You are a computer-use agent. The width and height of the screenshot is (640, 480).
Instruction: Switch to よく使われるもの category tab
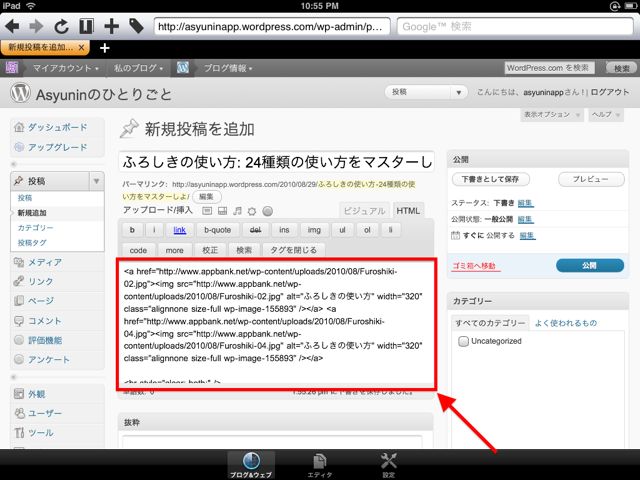tap(566, 323)
